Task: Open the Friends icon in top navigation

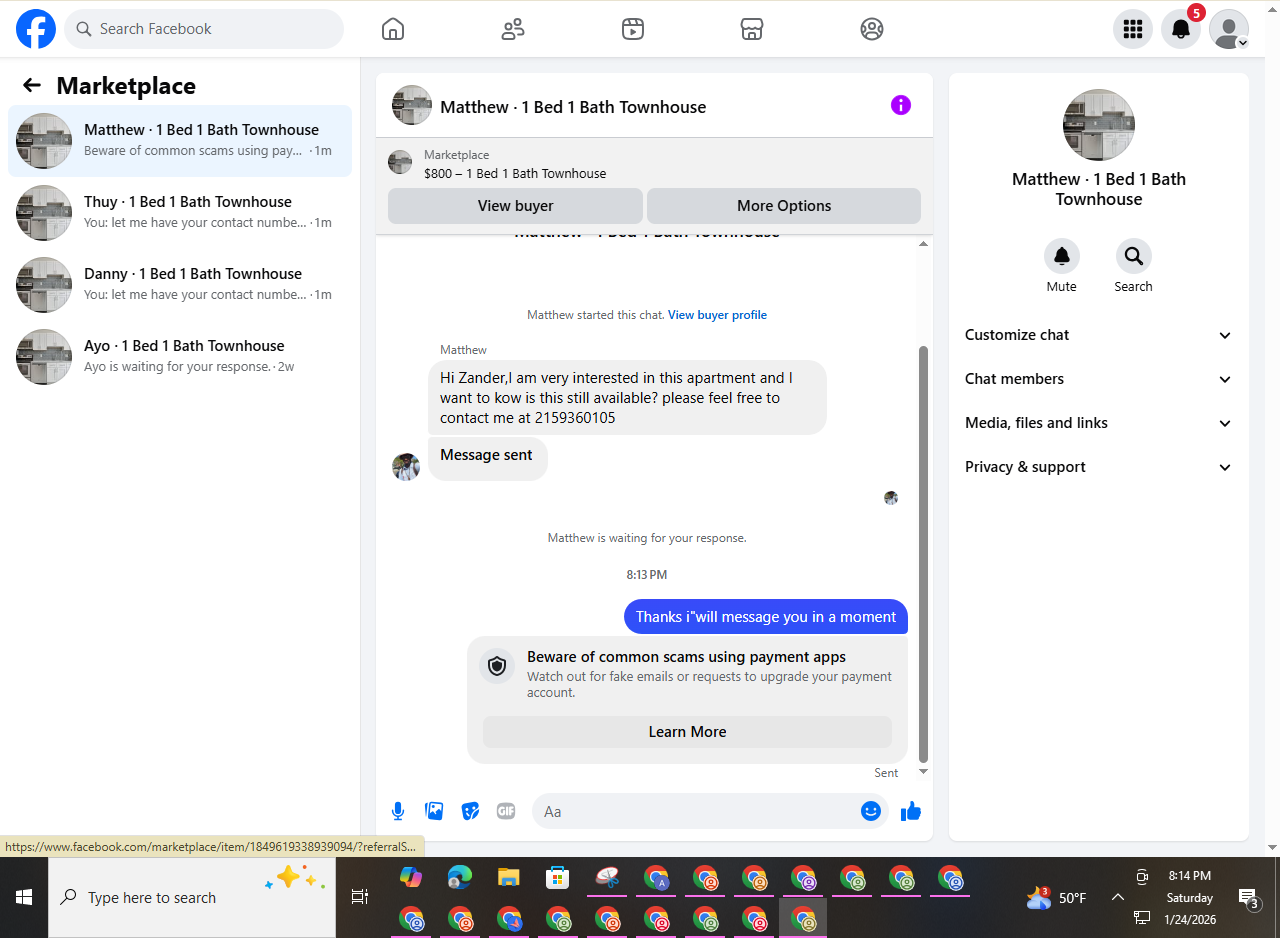Action: [x=513, y=29]
